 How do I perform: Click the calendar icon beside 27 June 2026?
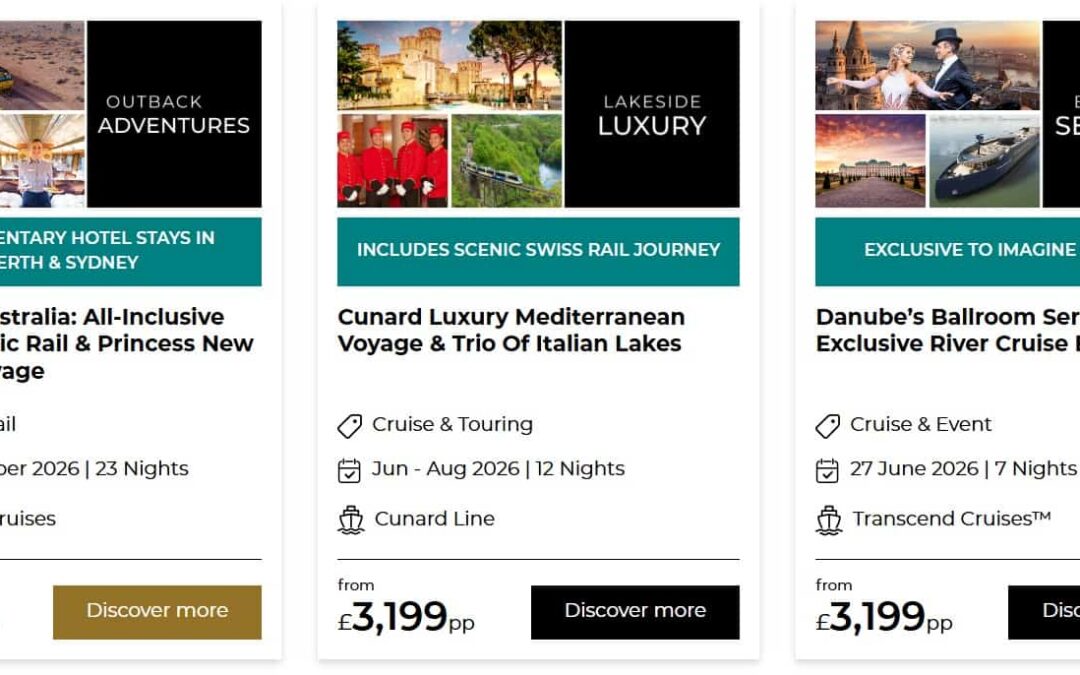(828, 470)
